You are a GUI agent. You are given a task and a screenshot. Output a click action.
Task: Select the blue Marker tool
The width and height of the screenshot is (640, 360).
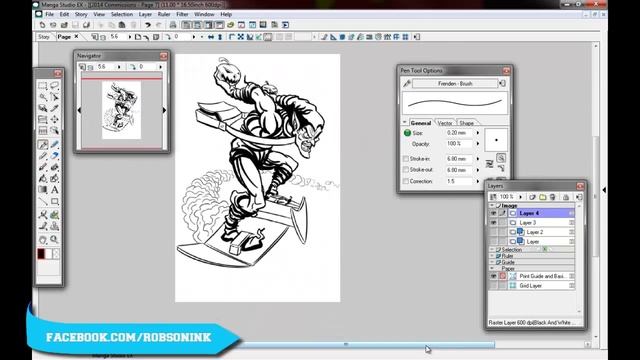(54, 144)
